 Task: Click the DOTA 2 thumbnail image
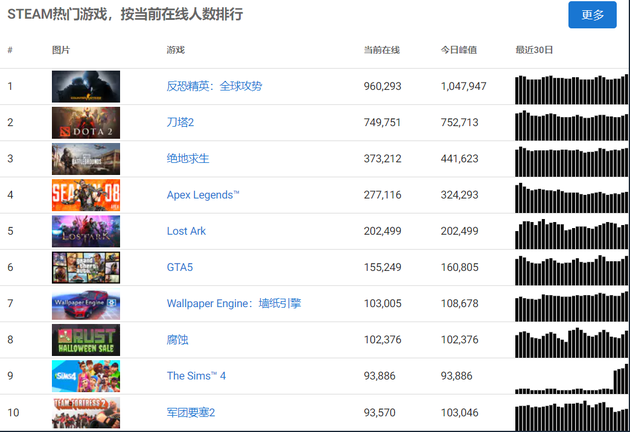coord(86,123)
